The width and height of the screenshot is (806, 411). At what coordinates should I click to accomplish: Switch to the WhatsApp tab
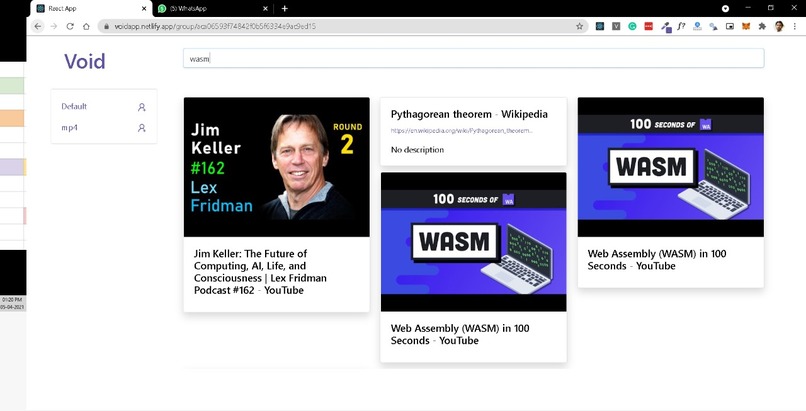click(x=212, y=9)
